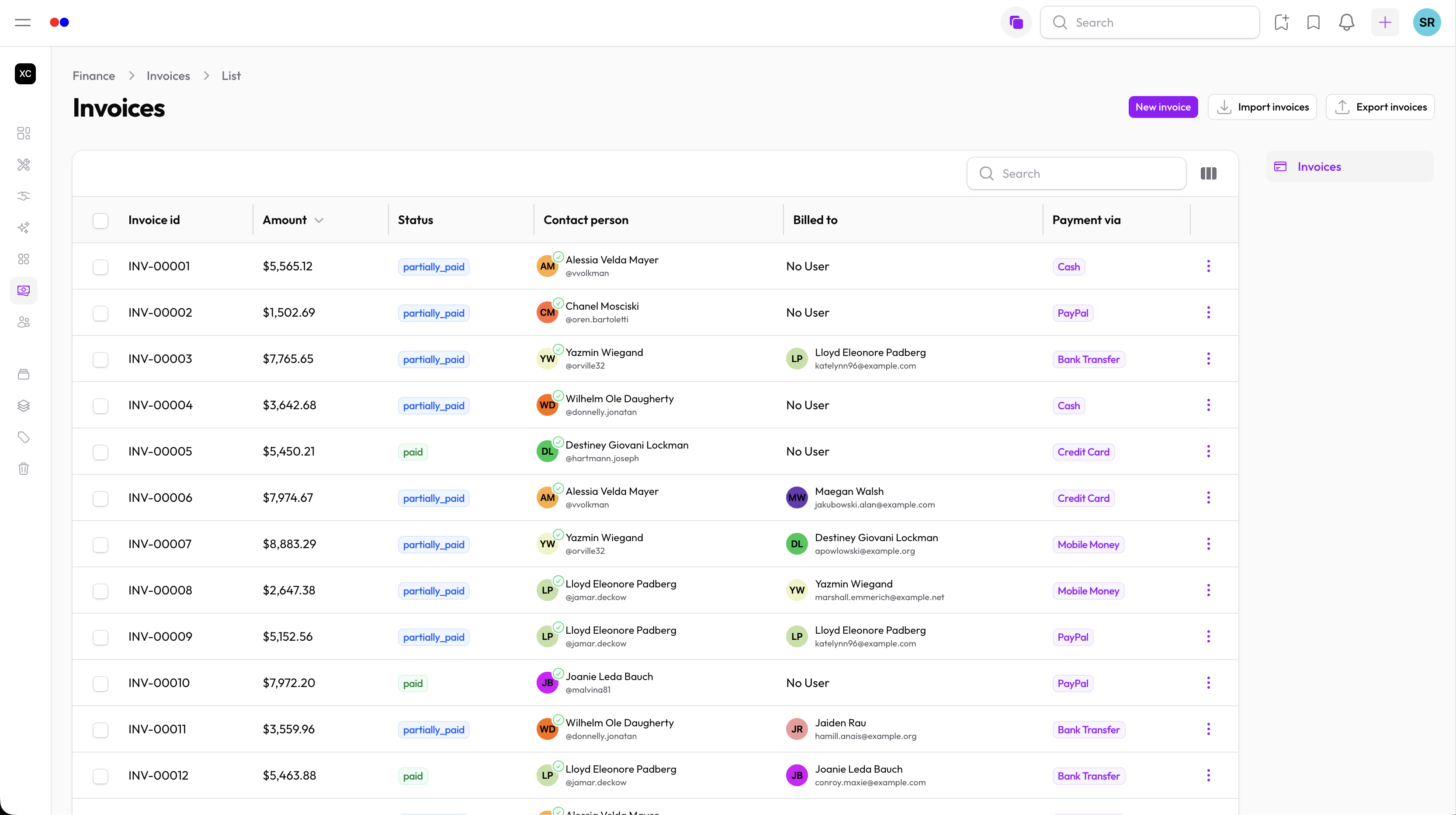Open the finance money sidebar icon
Image resolution: width=1456 pixels, height=815 pixels.
click(x=24, y=290)
